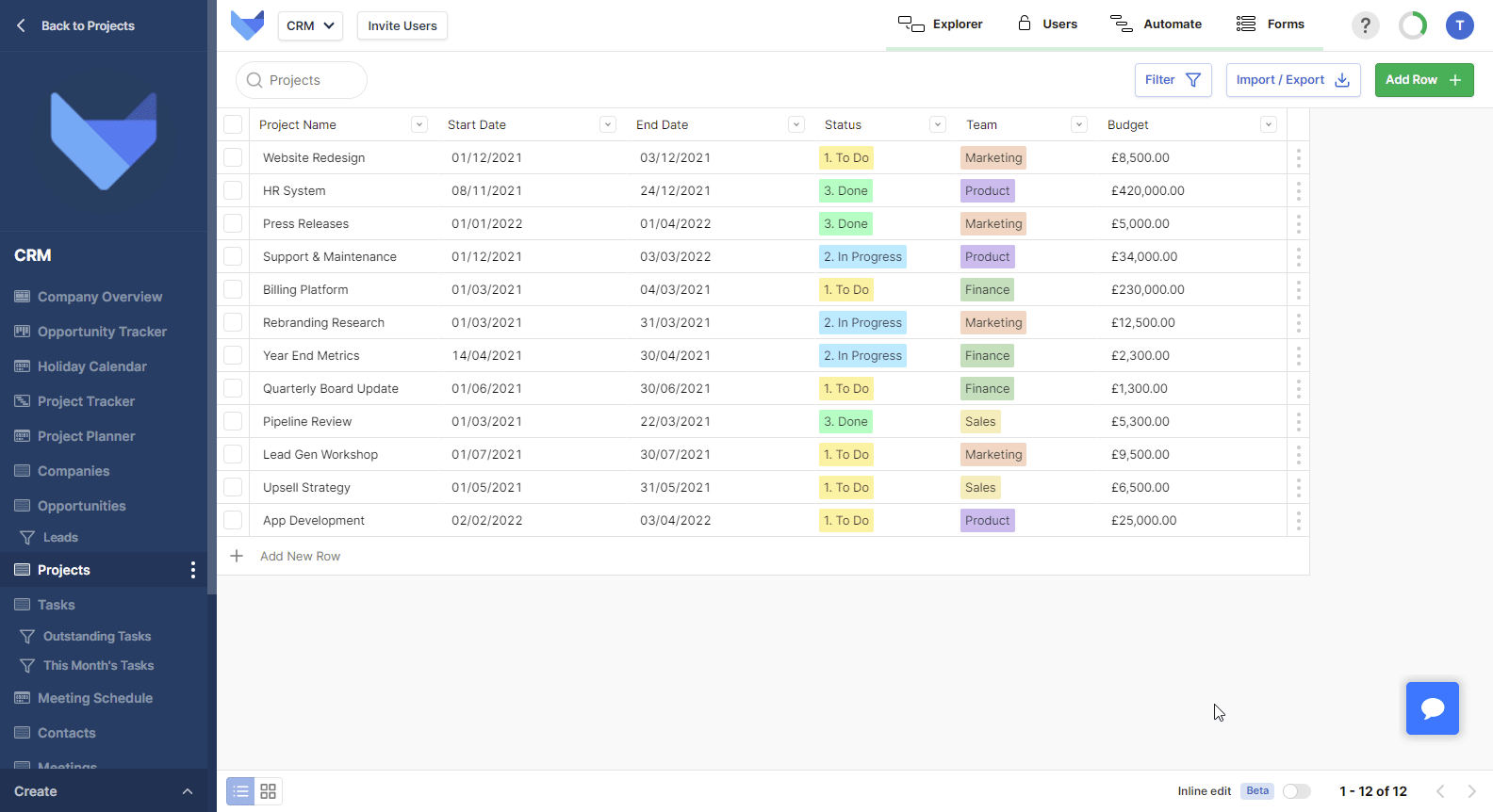Open Budget column dropdown
This screenshot has height=812, width=1493.
click(x=1269, y=124)
